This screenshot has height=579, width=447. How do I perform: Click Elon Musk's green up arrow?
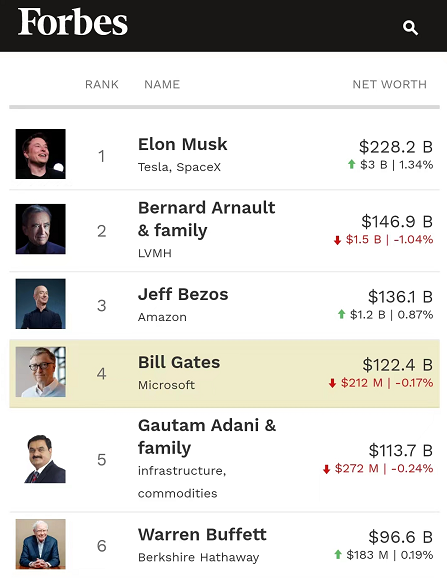(351, 164)
